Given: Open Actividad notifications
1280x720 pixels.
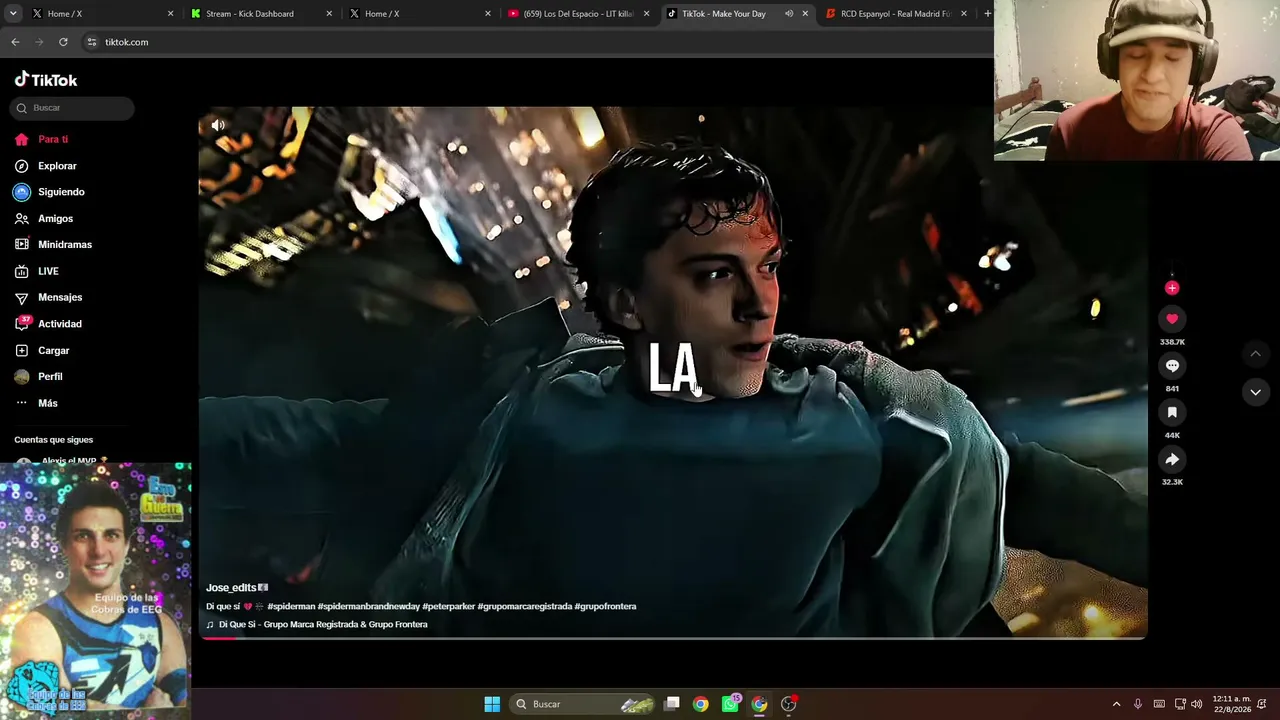Looking at the screenshot, I should [x=48, y=324].
